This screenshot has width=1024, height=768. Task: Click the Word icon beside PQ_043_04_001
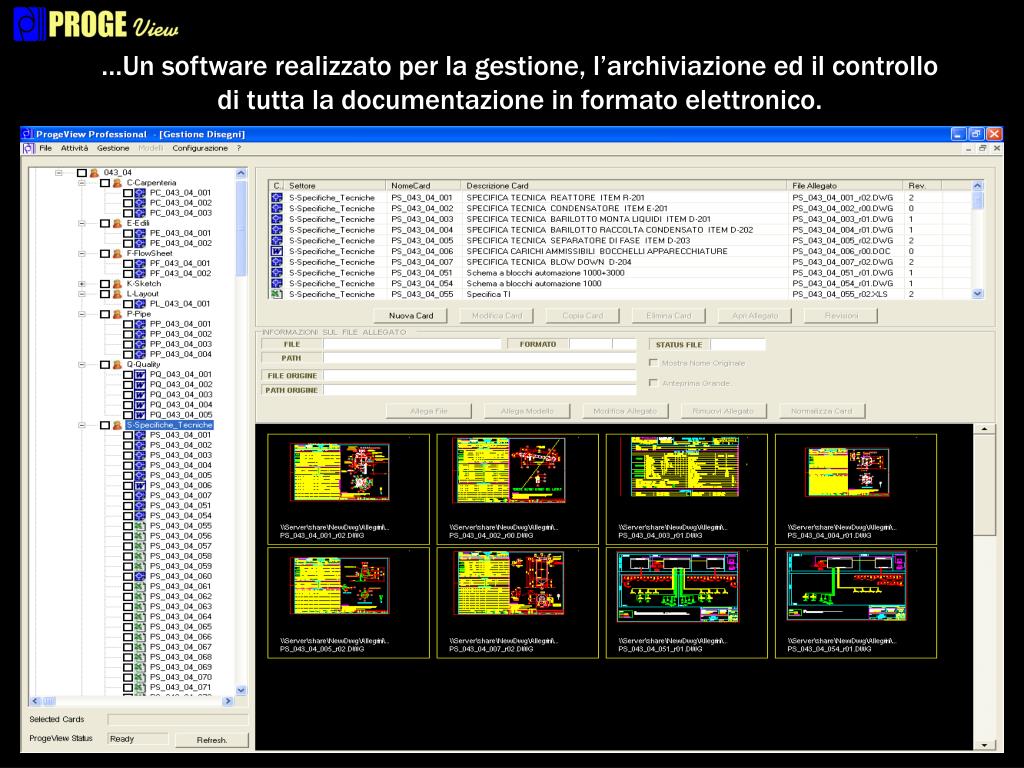[x=140, y=375]
